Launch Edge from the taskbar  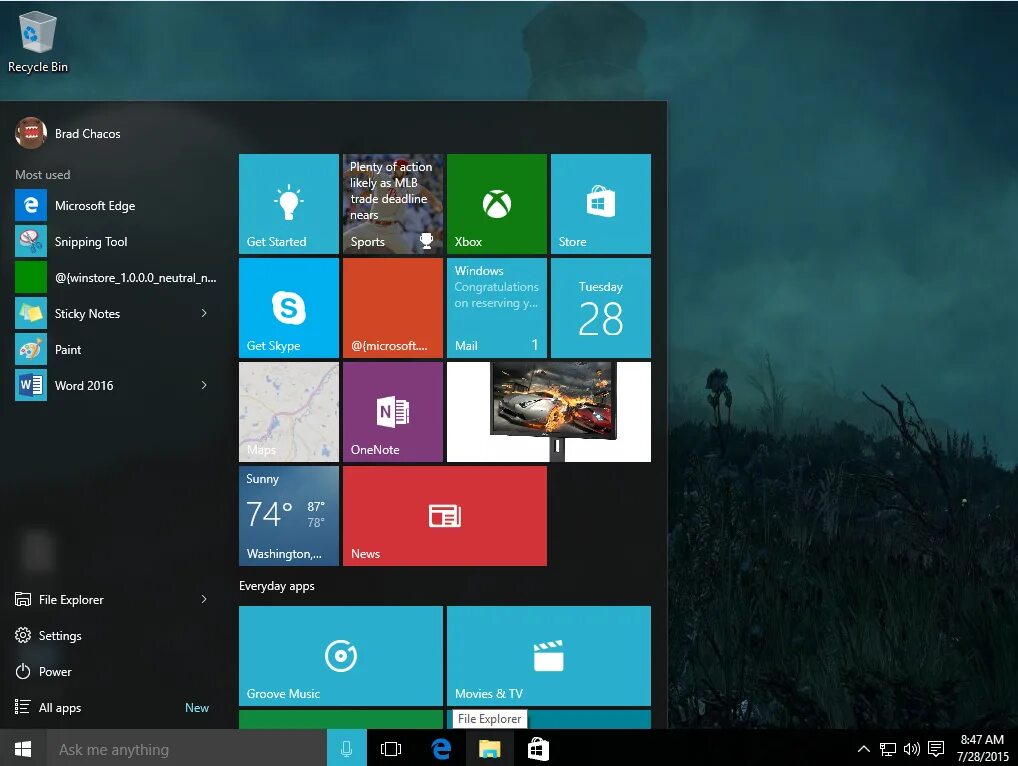pos(441,749)
